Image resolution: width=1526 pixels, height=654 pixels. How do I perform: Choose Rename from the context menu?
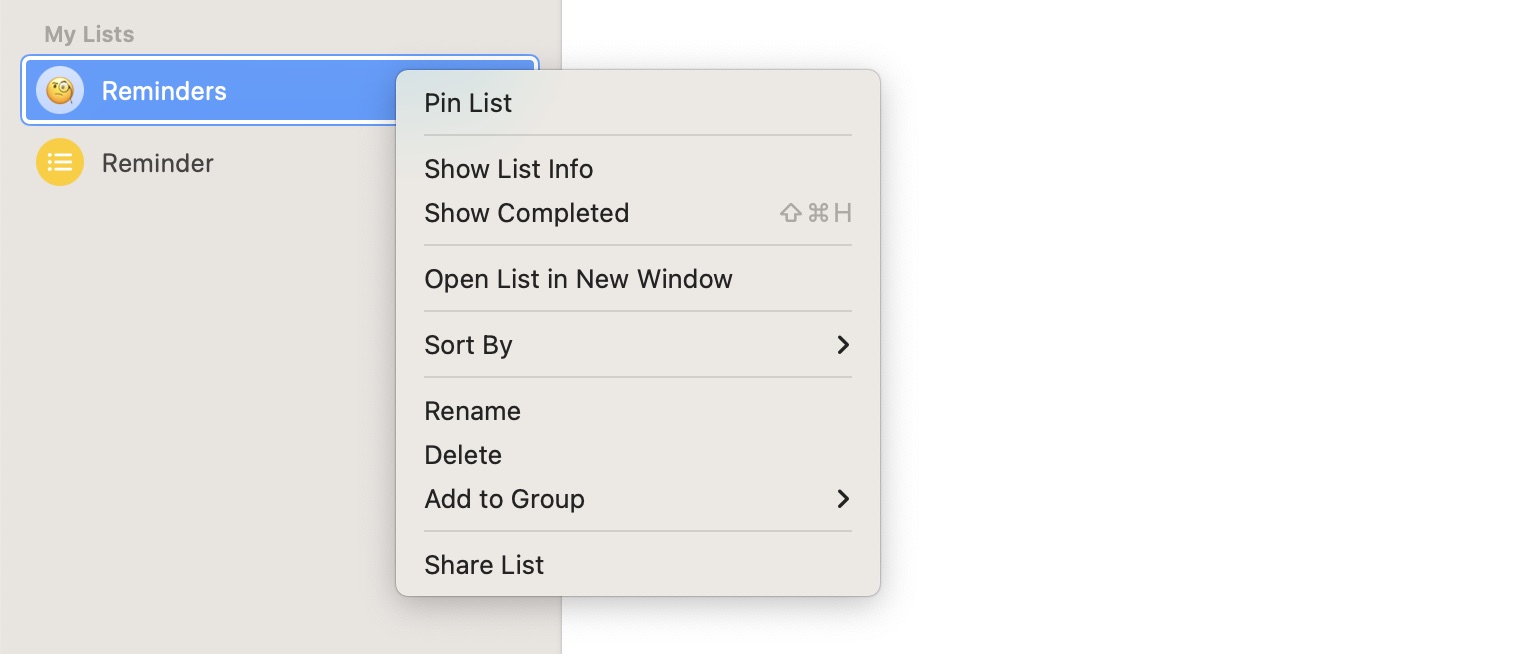(x=638, y=411)
